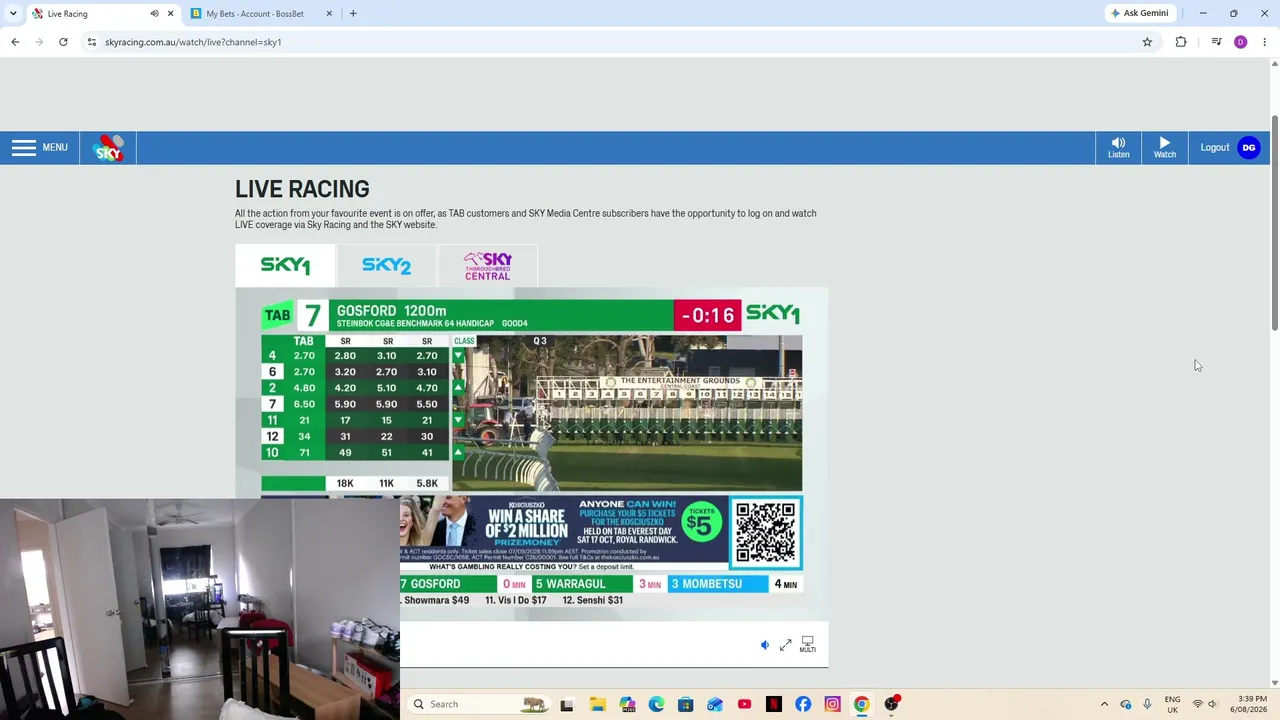1280x720 pixels.
Task: Open File Explorer from the taskbar
Action: pyautogui.click(x=597, y=704)
